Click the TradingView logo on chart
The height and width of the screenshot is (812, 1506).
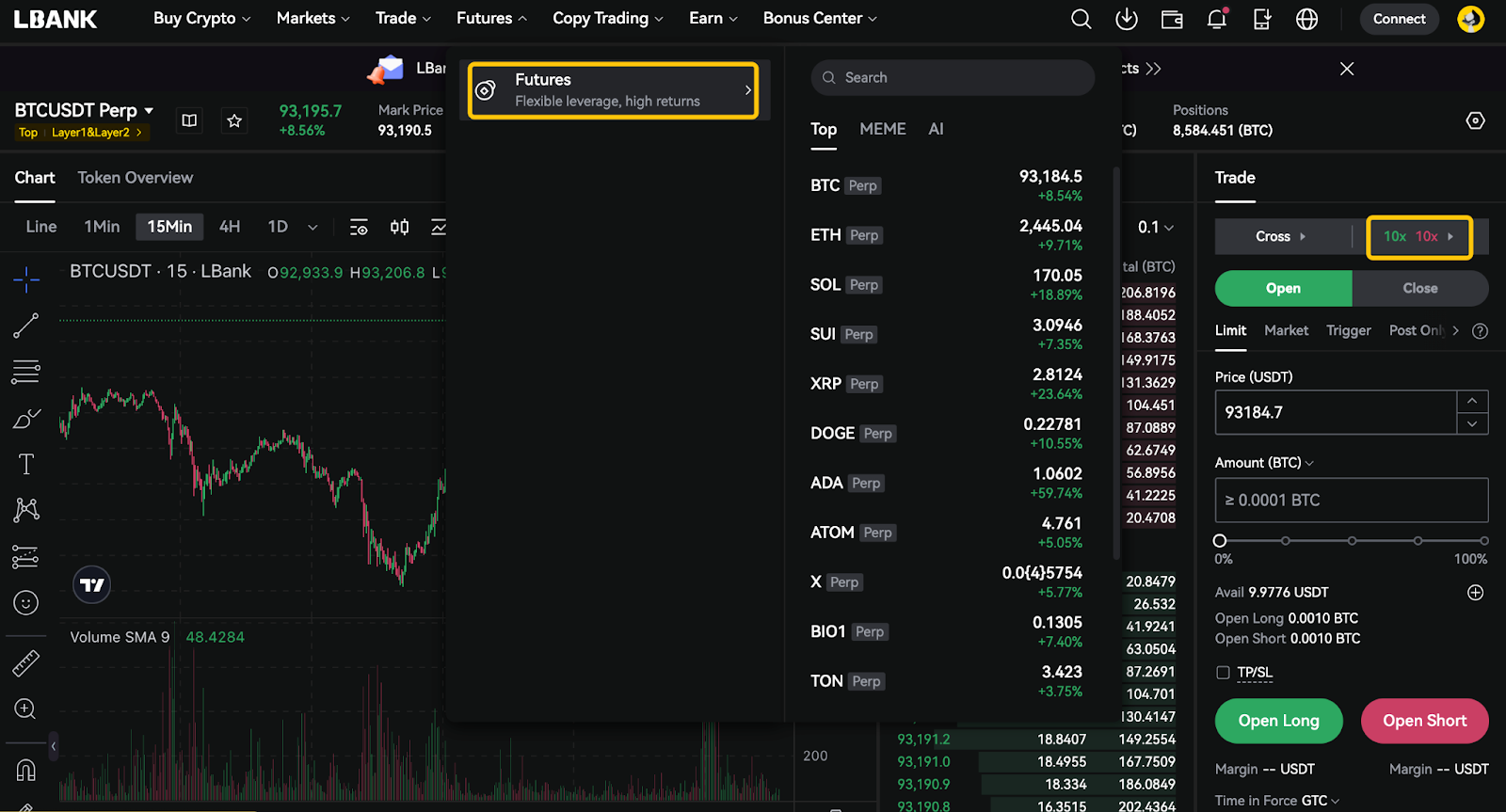pos(92,585)
